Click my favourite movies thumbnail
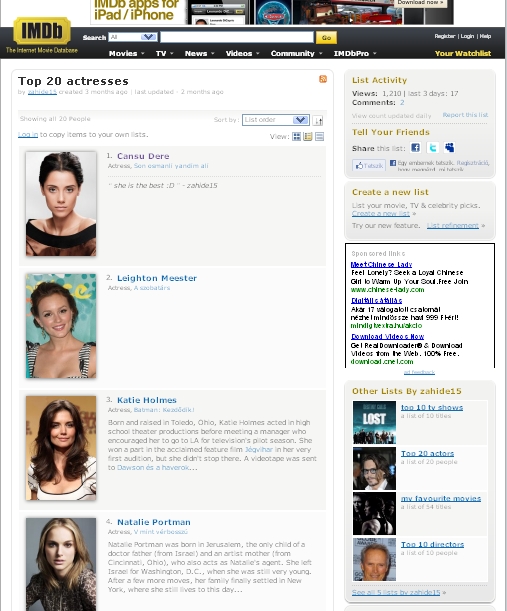 pos(374,513)
